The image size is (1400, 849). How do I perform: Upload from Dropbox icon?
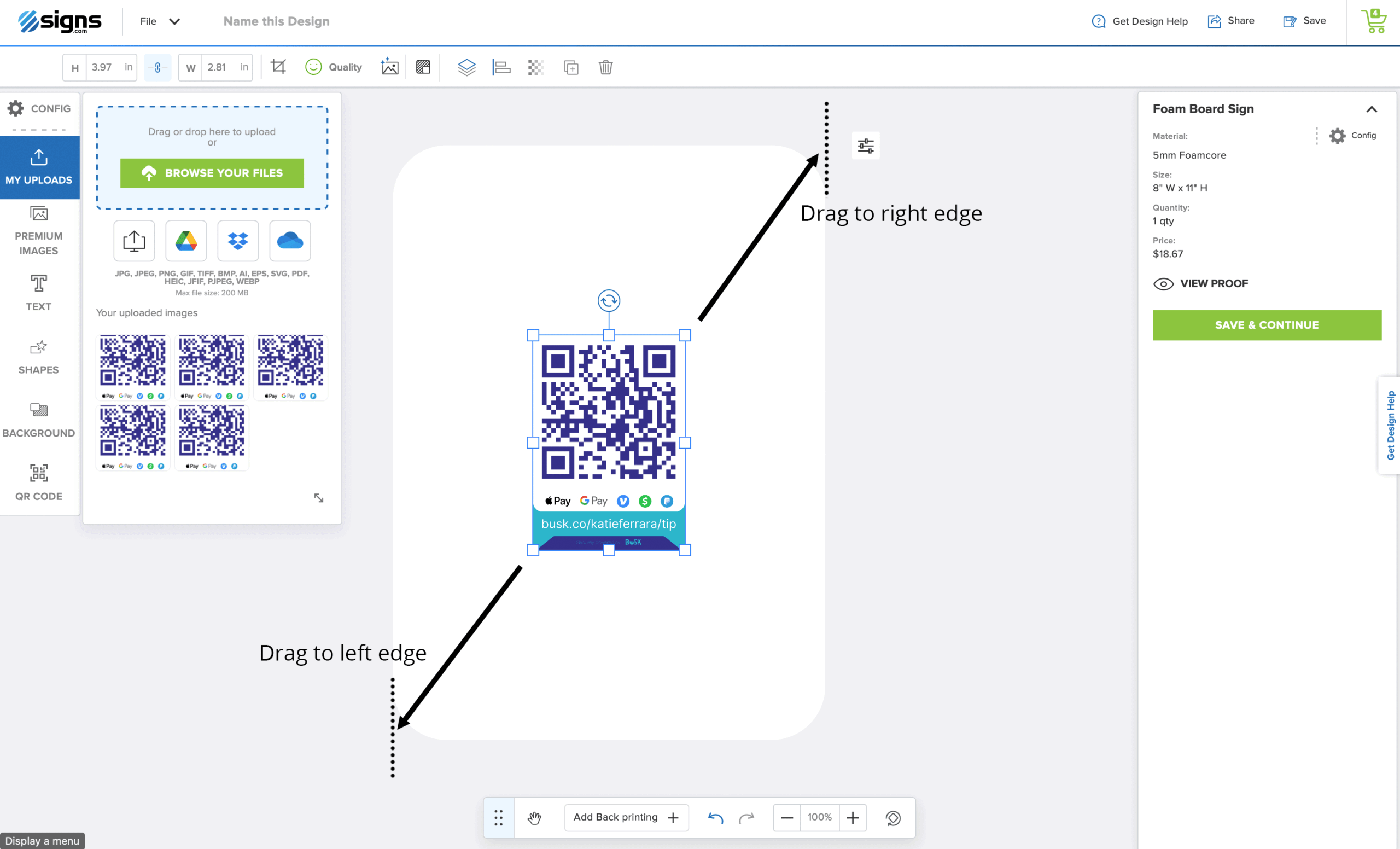click(x=238, y=241)
